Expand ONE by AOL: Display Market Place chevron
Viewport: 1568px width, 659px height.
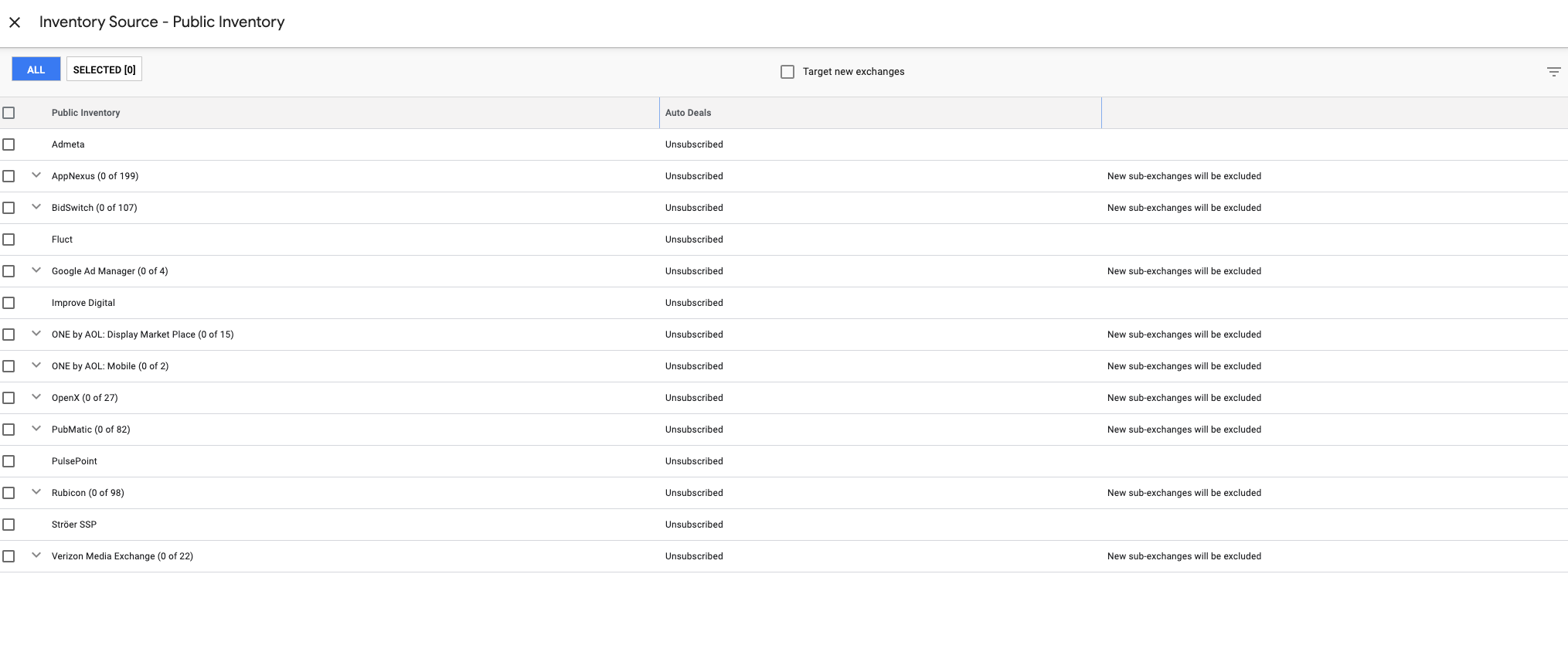click(x=36, y=334)
